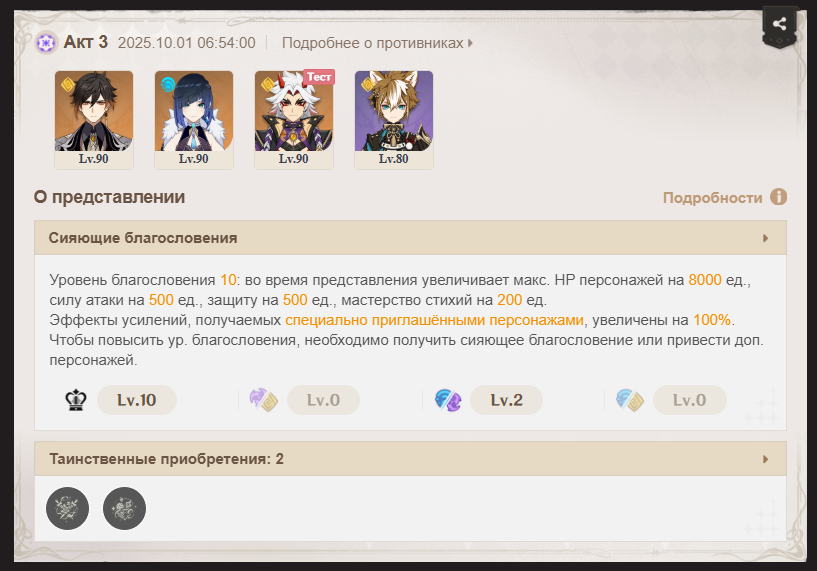Click the second mysterious acquisition icon

pyautogui.click(x=125, y=508)
